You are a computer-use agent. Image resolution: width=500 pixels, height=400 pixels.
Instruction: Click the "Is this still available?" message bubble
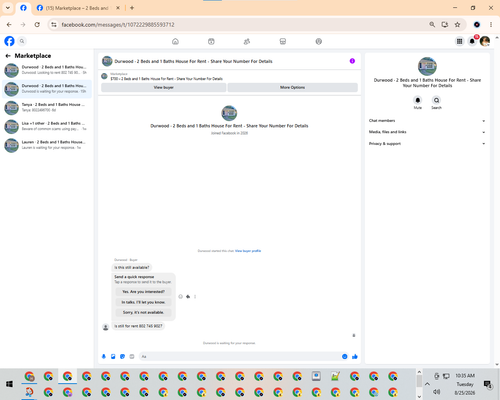click(x=132, y=267)
